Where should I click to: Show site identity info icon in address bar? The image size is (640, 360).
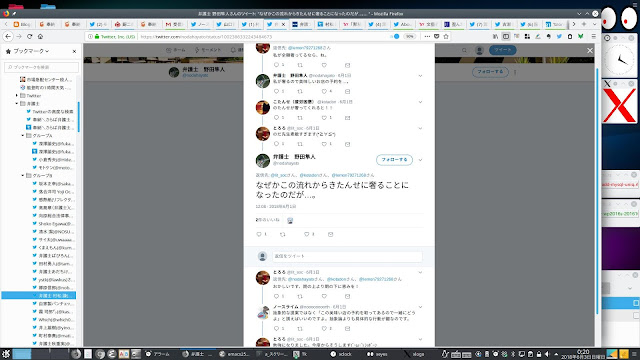(90, 36)
